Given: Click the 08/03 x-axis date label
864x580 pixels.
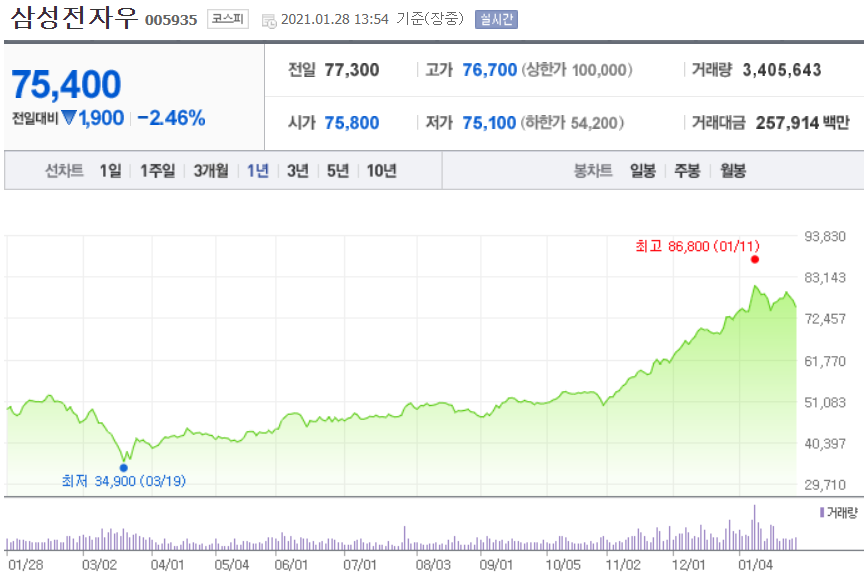Looking at the screenshot, I should pos(433,565).
